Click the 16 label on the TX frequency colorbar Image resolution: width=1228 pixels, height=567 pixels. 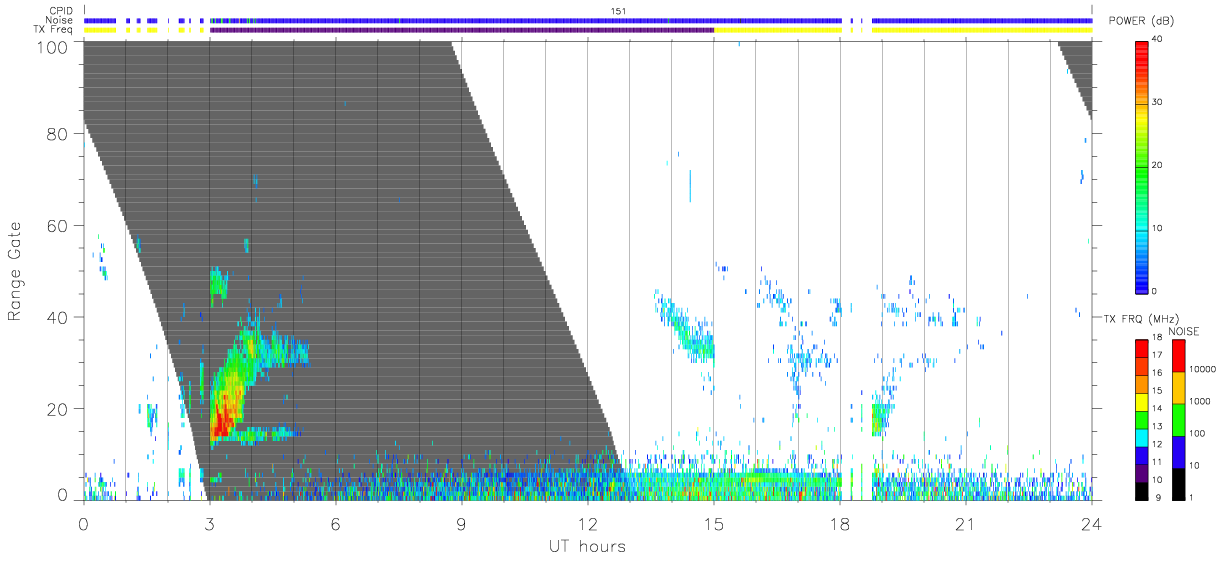1157,372
